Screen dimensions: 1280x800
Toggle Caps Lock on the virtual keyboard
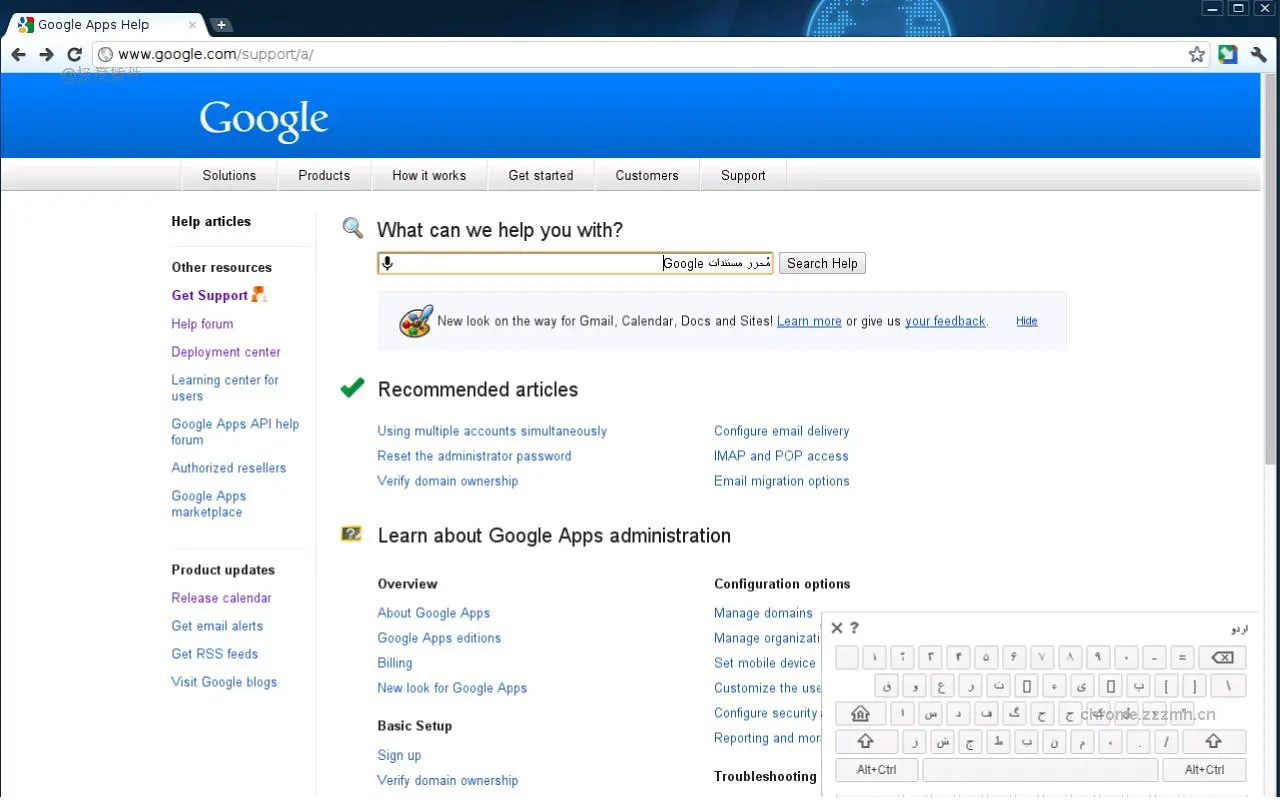click(860, 713)
